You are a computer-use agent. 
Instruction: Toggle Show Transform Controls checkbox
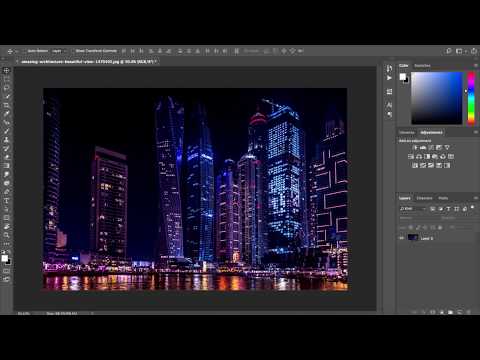click(x=73, y=51)
